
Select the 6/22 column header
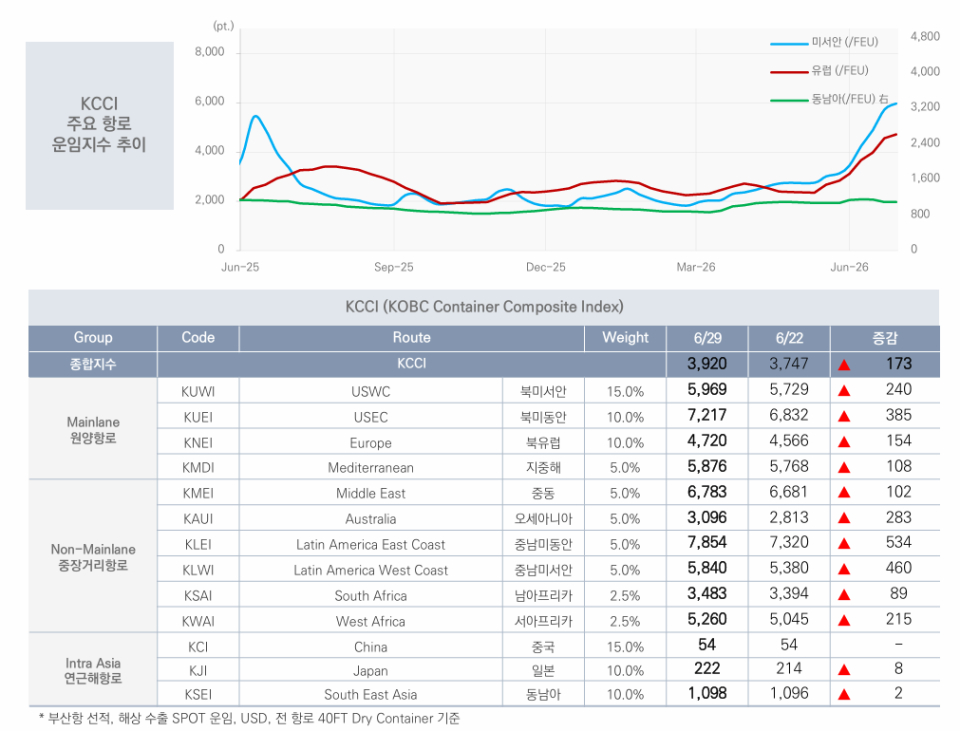[789, 338]
